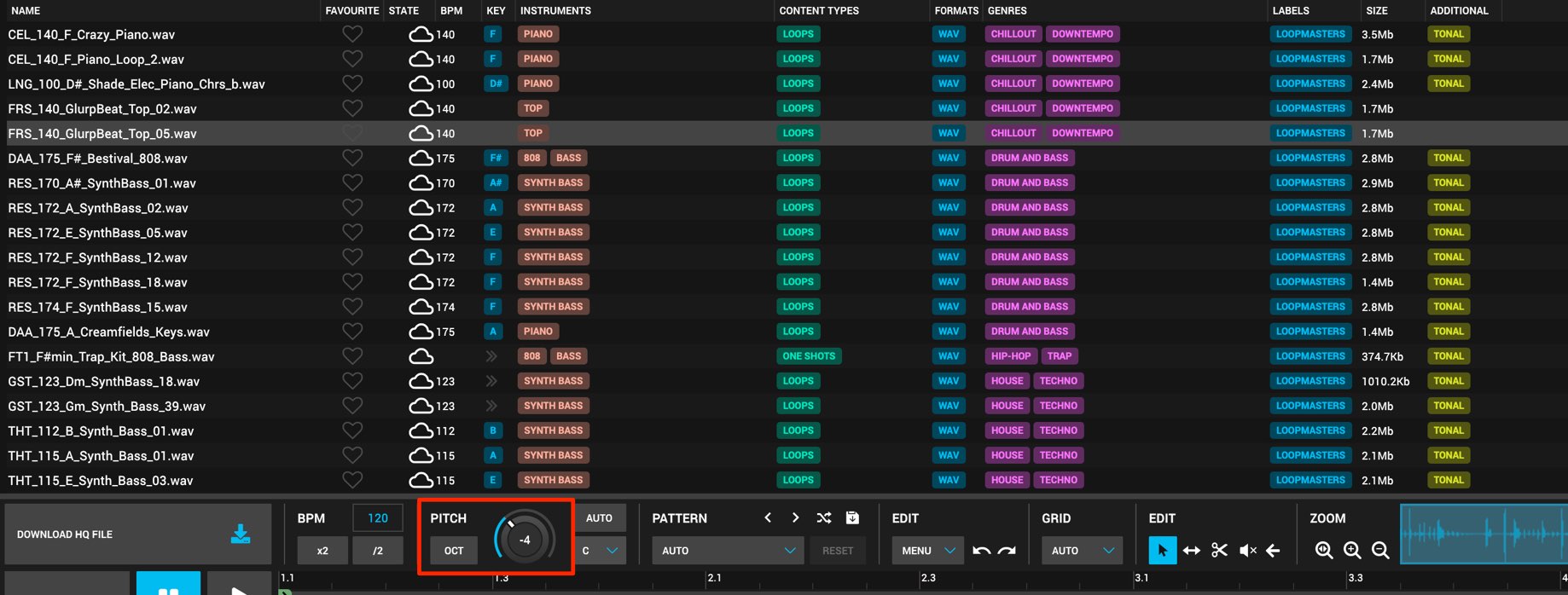The image size is (1568, 595).
Task: Click TRAP genre tag
Action: [x=1059, y=356]
